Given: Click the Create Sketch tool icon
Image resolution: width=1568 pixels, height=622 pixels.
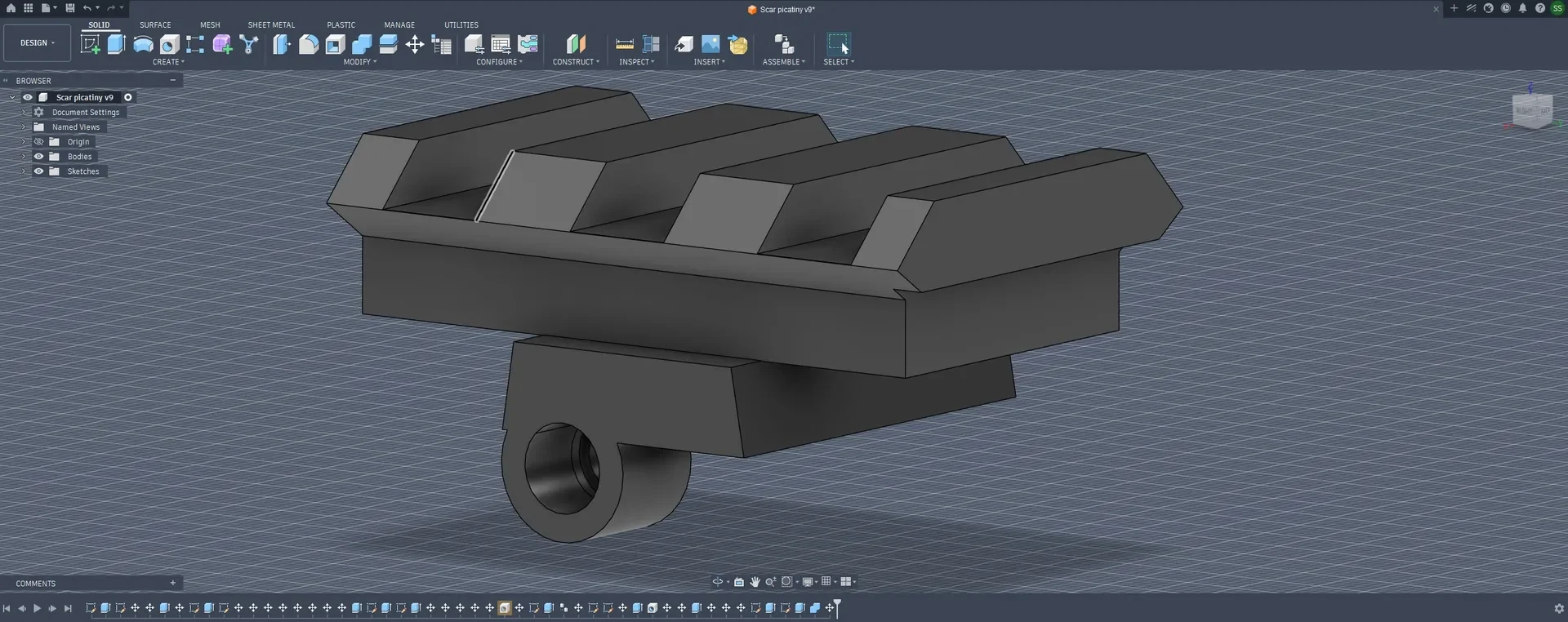Looking at the screenshot, I should [90, 44].
